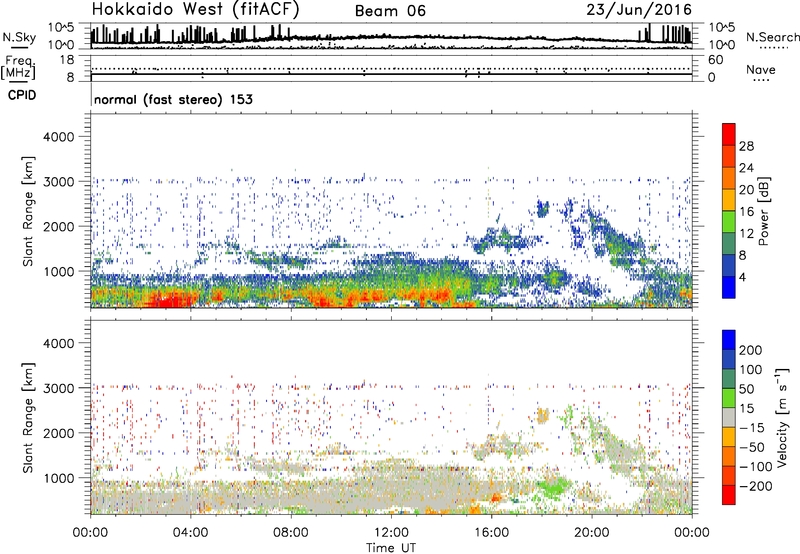The height and width of the screenshot is (554, 800).
Task: Click the 'Time UT' axis title
Action: click(x=391, y=548)
